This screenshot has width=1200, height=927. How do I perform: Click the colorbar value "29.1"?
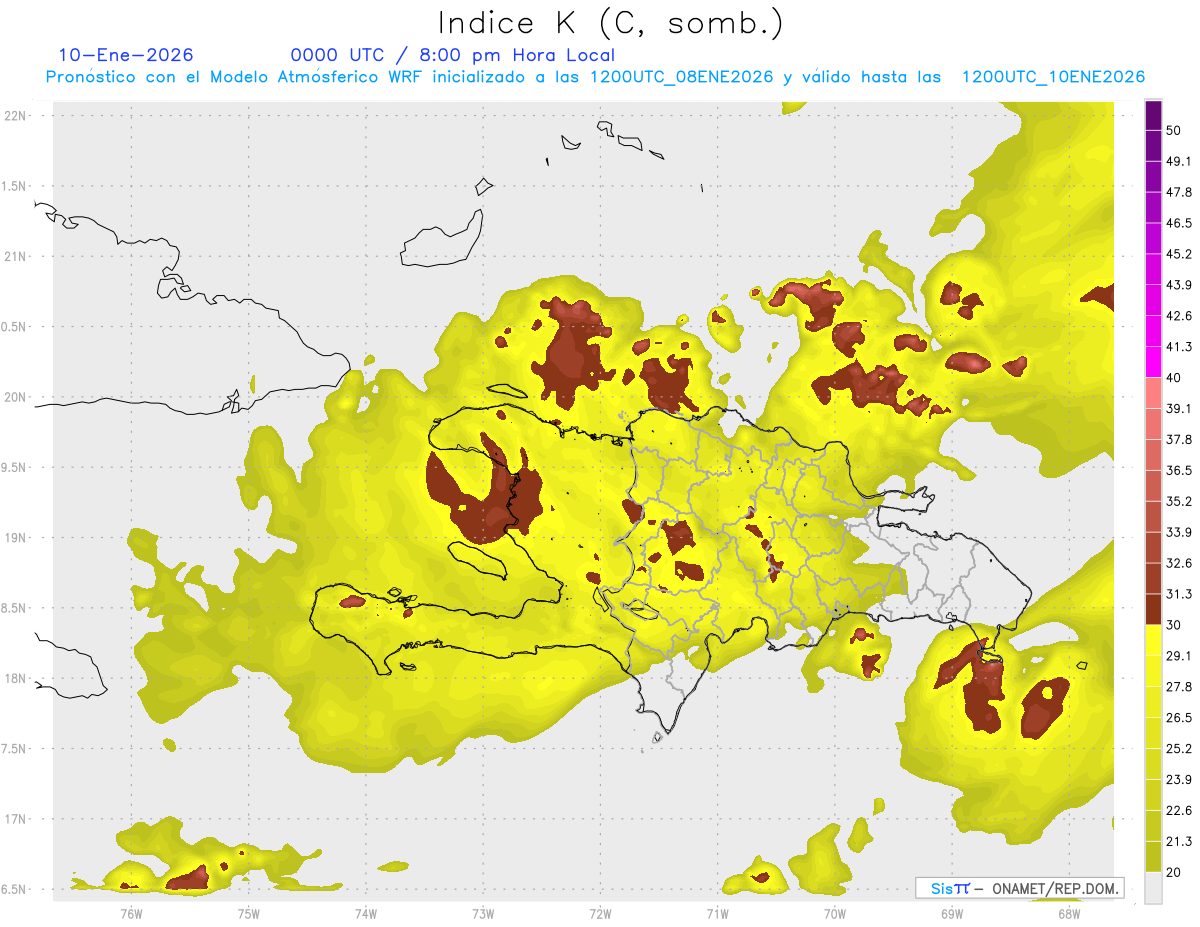1178,656
